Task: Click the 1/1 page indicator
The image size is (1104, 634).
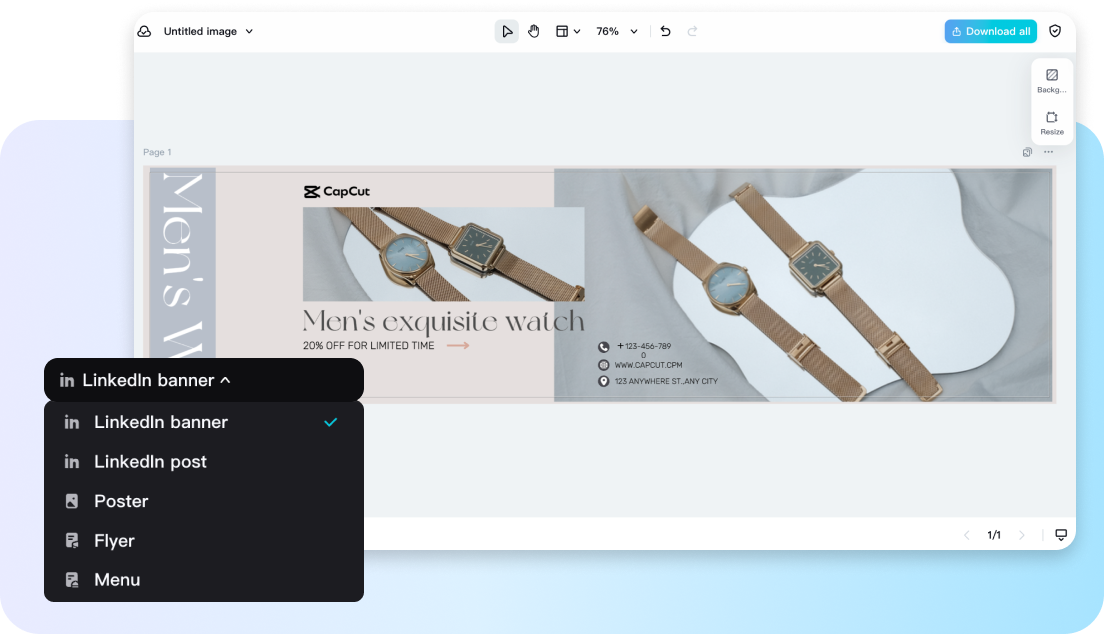Action: click(994, 535)
